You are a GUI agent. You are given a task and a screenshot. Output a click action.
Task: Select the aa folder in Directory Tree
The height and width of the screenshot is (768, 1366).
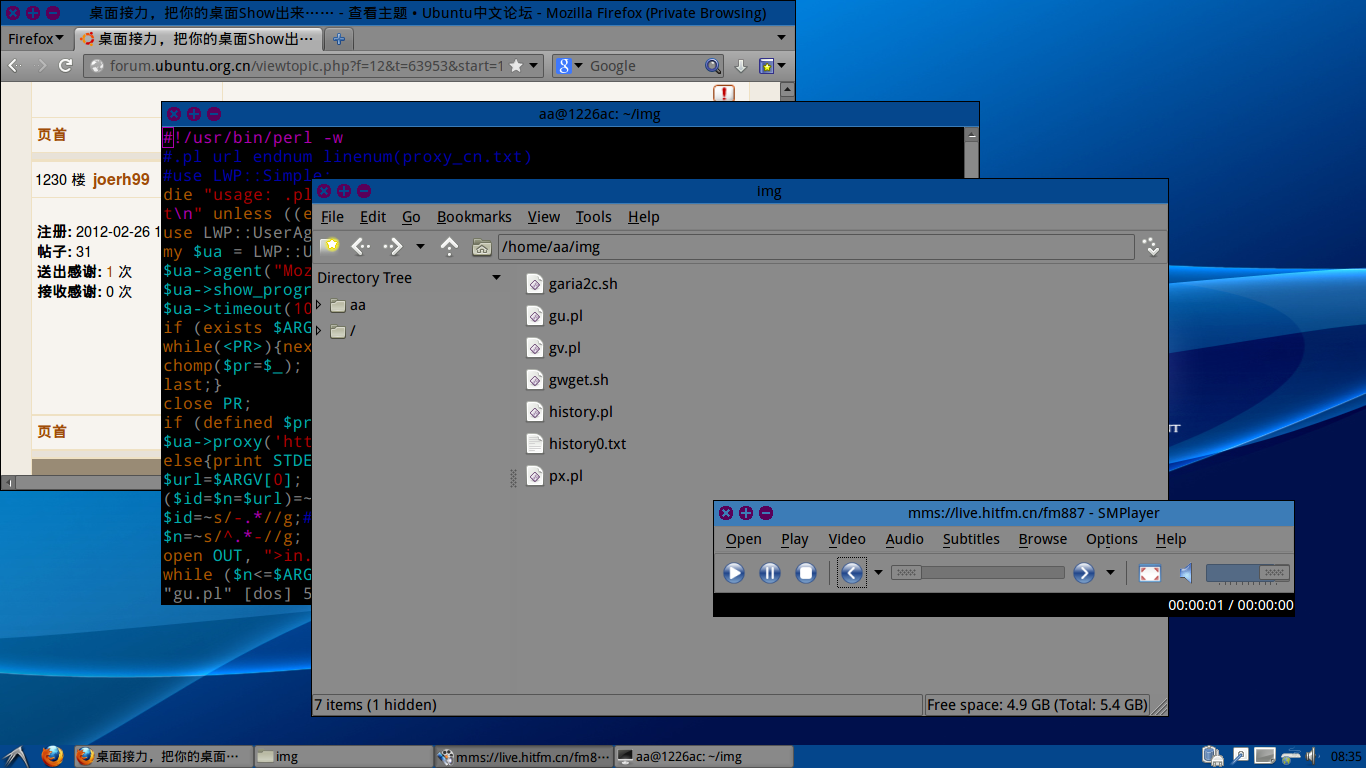(x=348, y=305)
